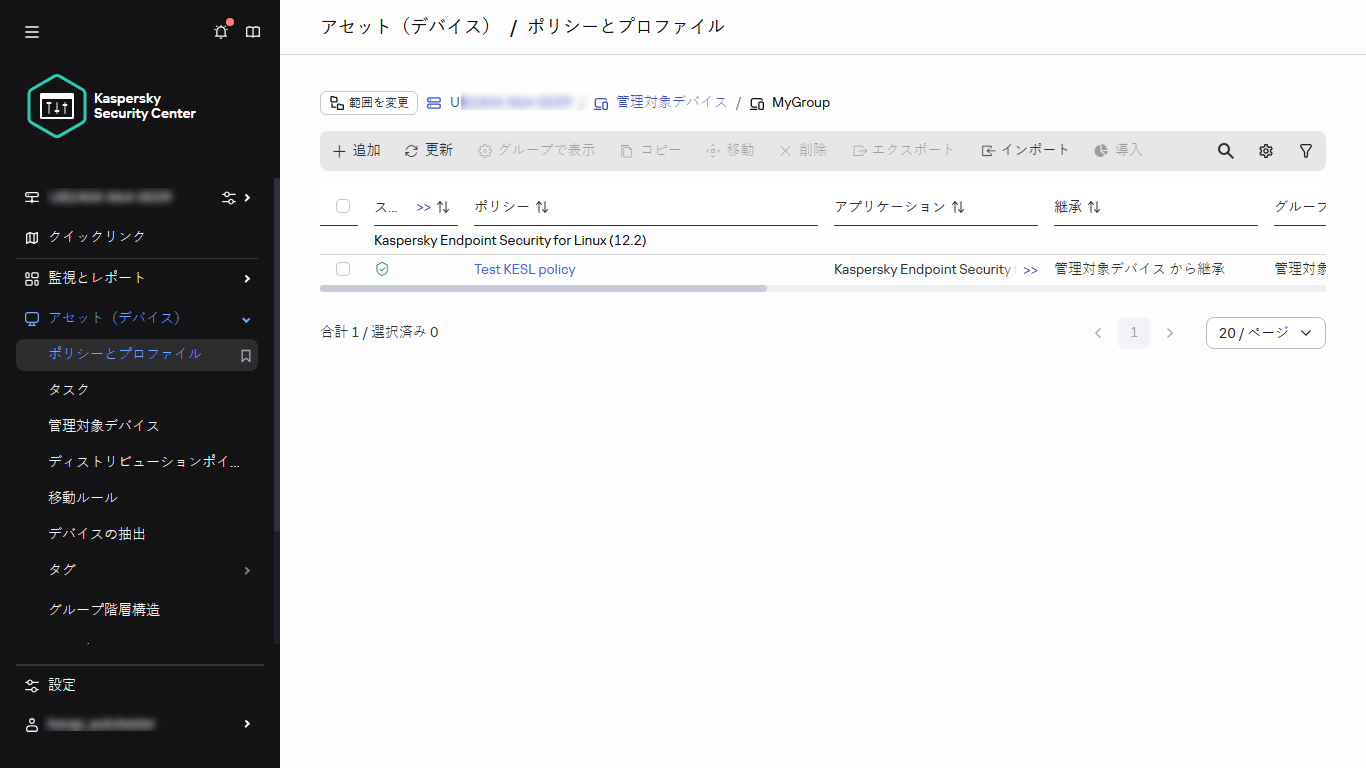This screenshot has height=768, width=1366.
Task: Open the 20/ページ page size dropdown
Action: click(1265, 332)
